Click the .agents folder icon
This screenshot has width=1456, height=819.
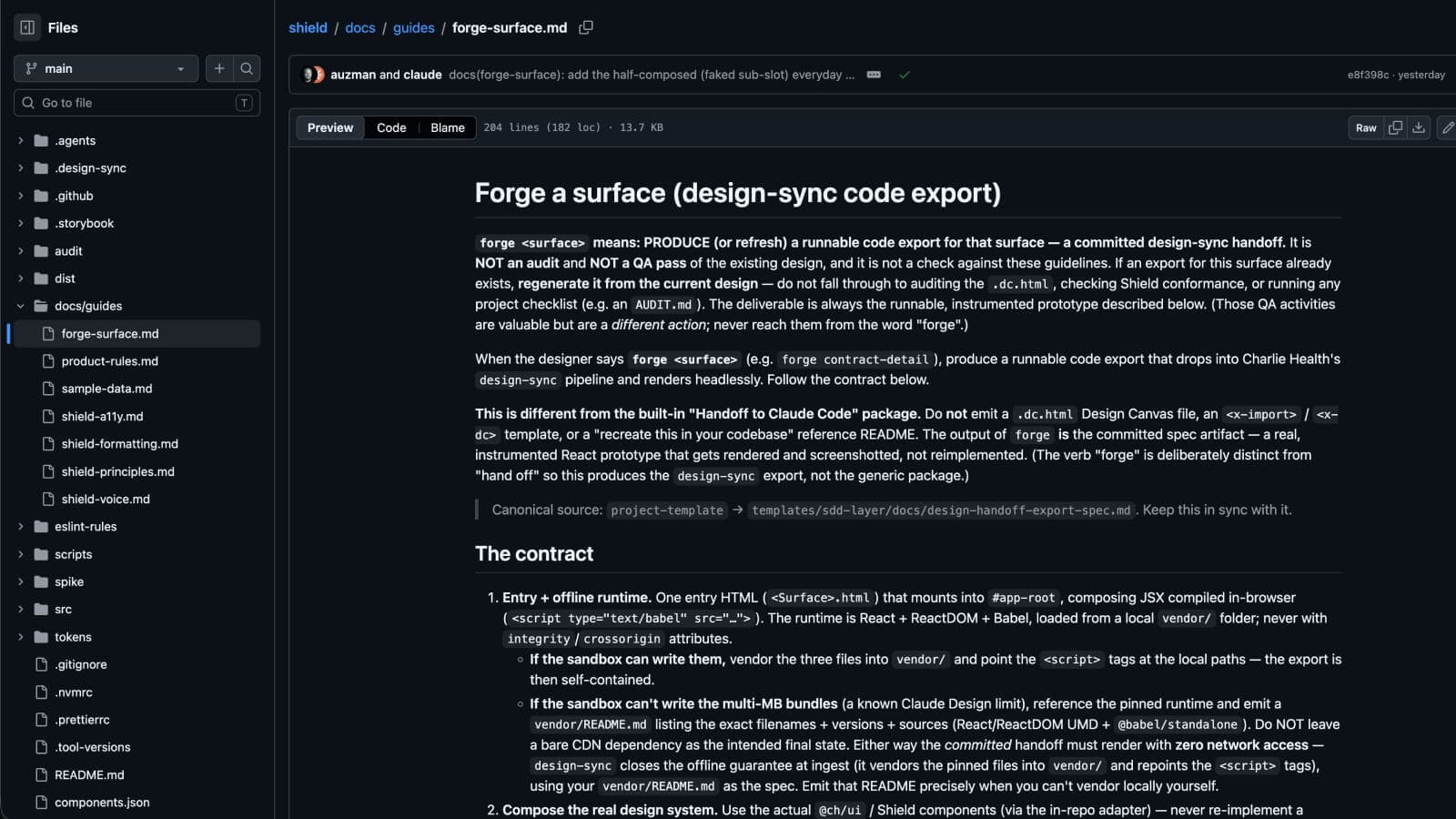41,140
